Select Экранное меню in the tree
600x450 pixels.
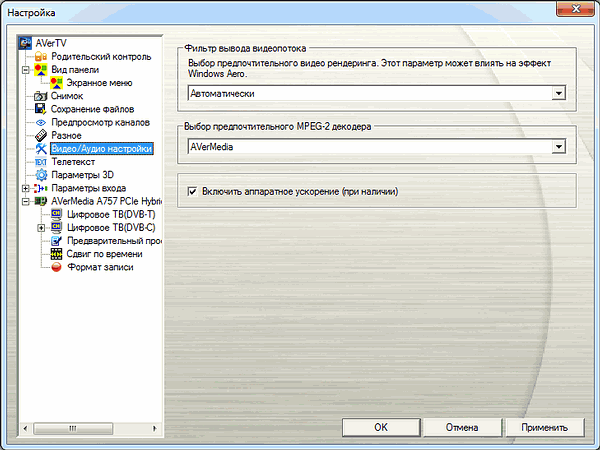click(99, 83)
